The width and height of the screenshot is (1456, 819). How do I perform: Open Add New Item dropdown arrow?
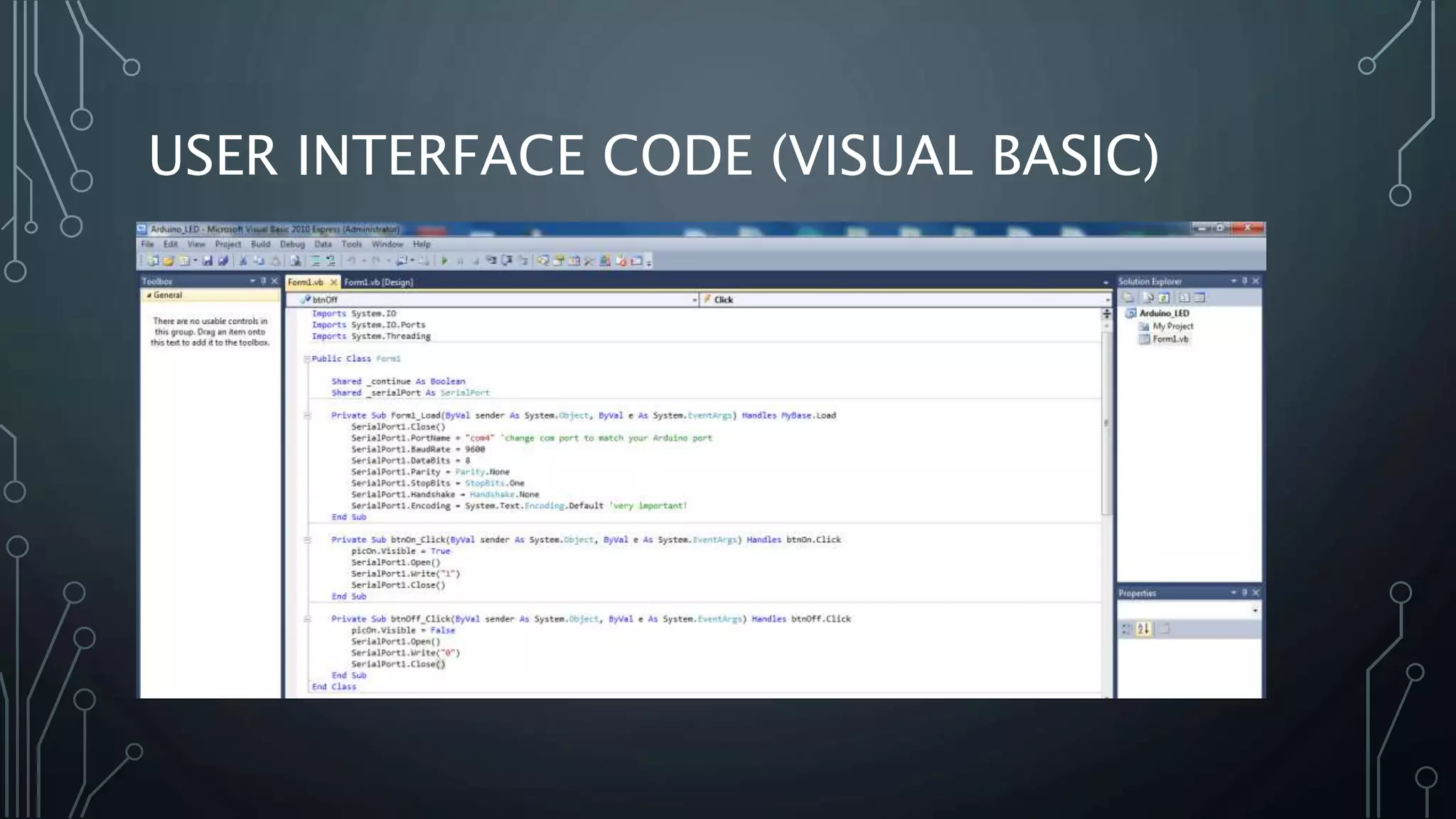click(196, 261)
